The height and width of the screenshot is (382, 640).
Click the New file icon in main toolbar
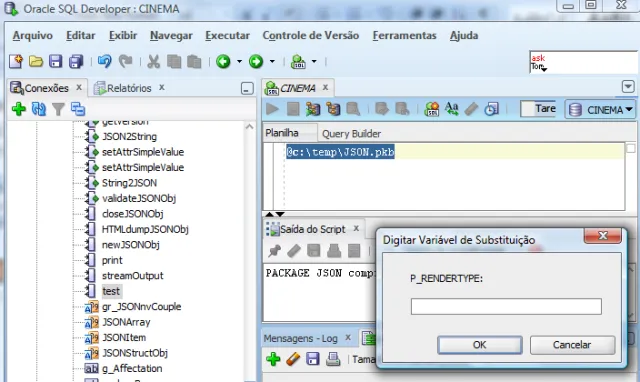point(16,62)
